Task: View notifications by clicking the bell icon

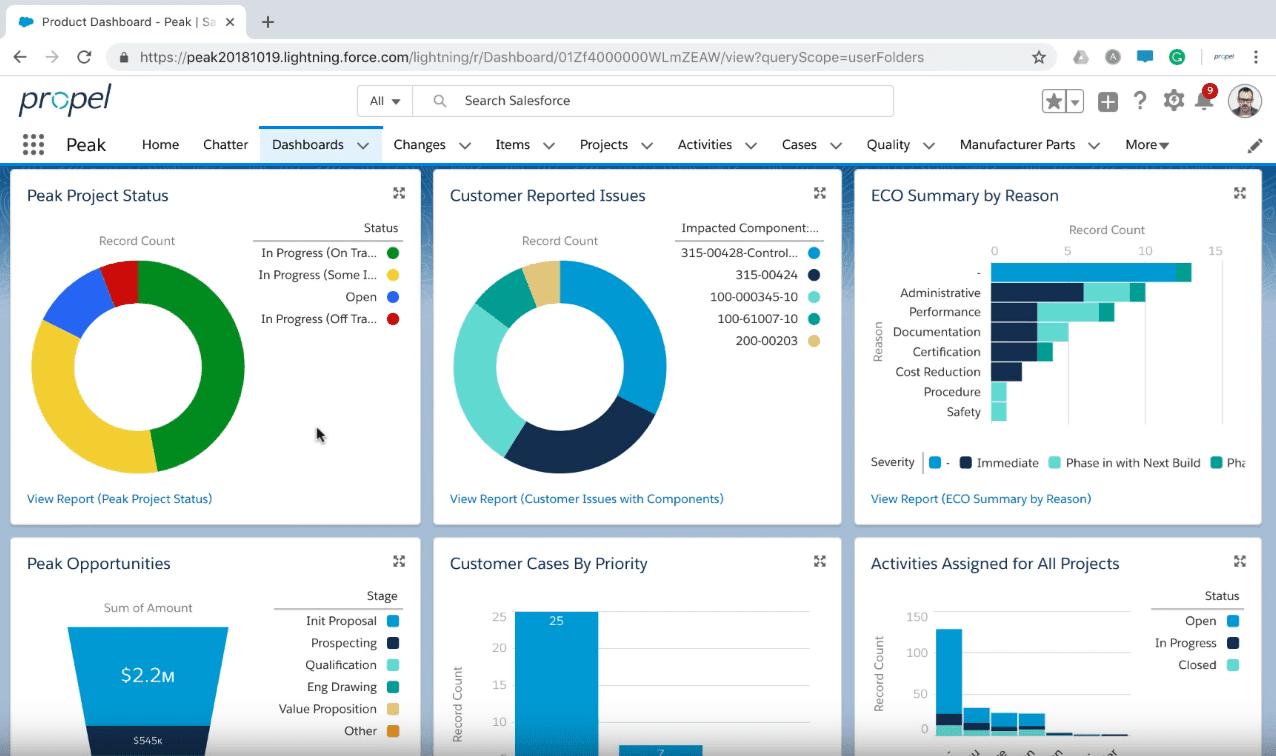Action: [1204, 100]
